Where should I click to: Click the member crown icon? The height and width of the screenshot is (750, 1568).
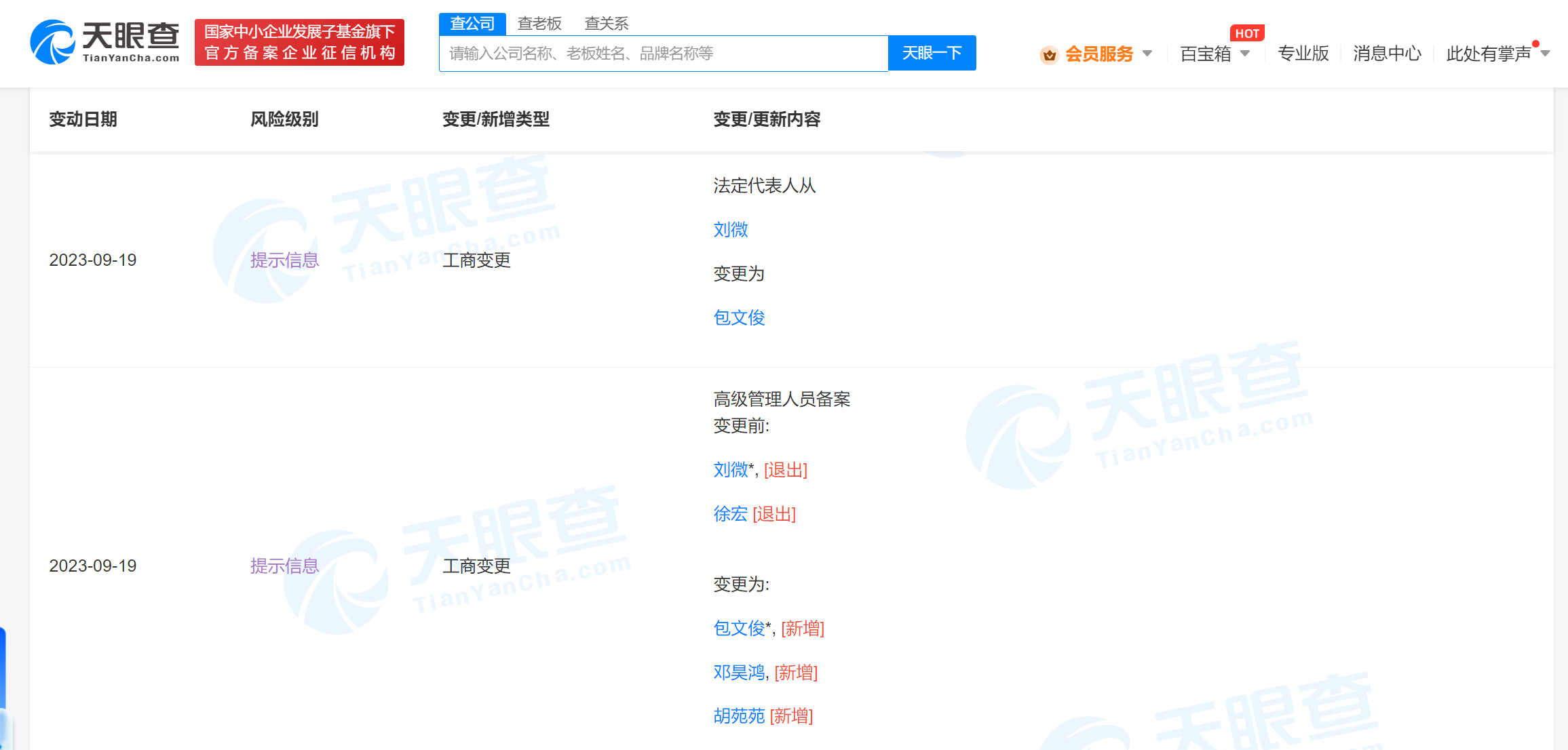[1049, 54]
